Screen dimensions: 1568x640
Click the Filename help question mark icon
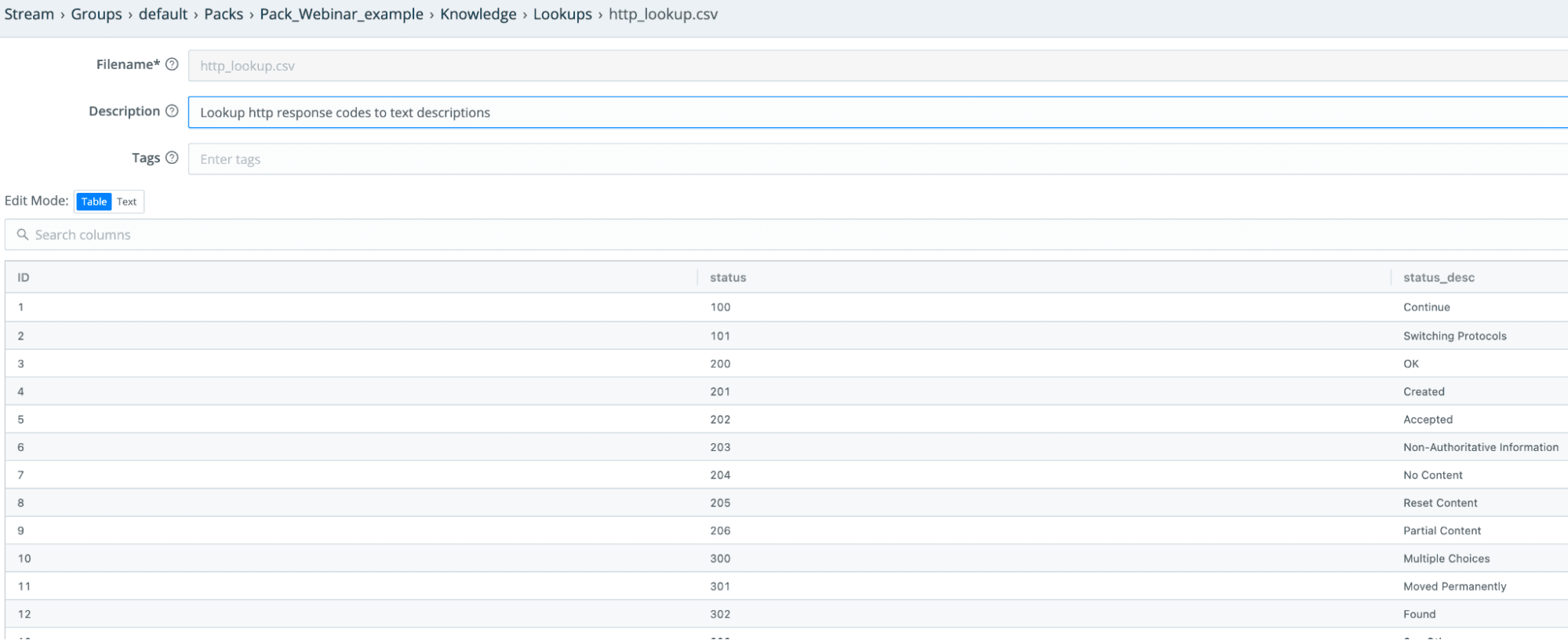pyautogui.click(x=172, y=64)
